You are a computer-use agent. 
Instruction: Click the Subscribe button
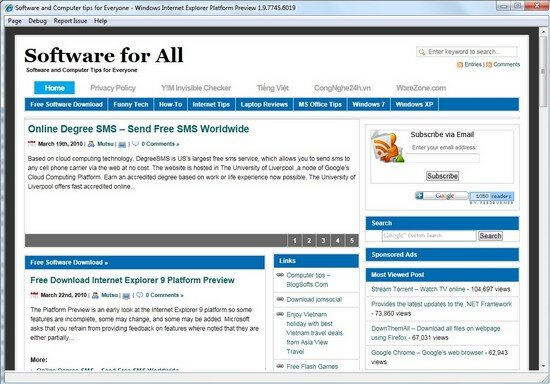pyautogui.click(x=442, y=176)
